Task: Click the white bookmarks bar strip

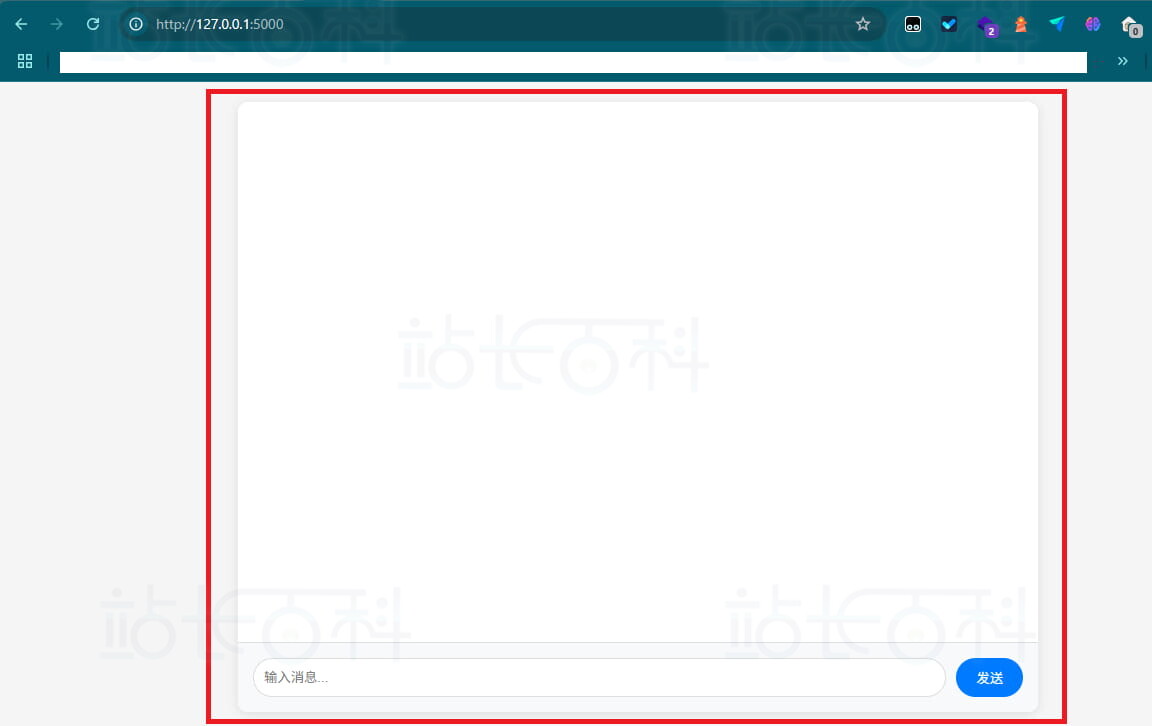Action: coord(572,62)
